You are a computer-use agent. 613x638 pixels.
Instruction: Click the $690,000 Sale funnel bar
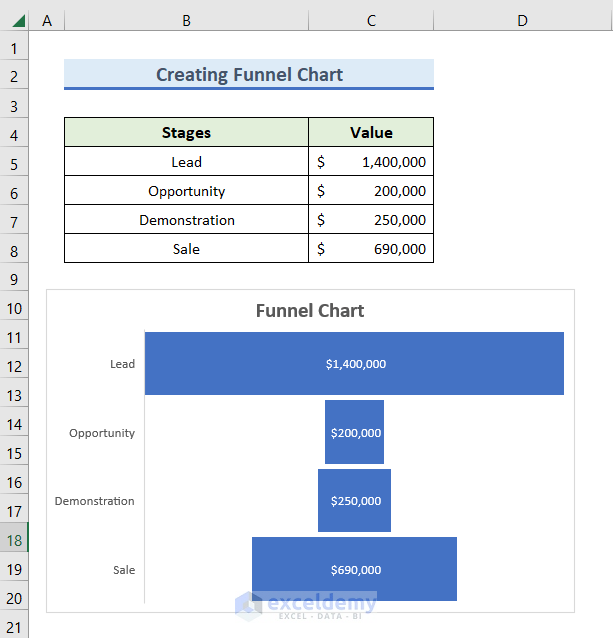pyautogui.click(x=355, y=569)
